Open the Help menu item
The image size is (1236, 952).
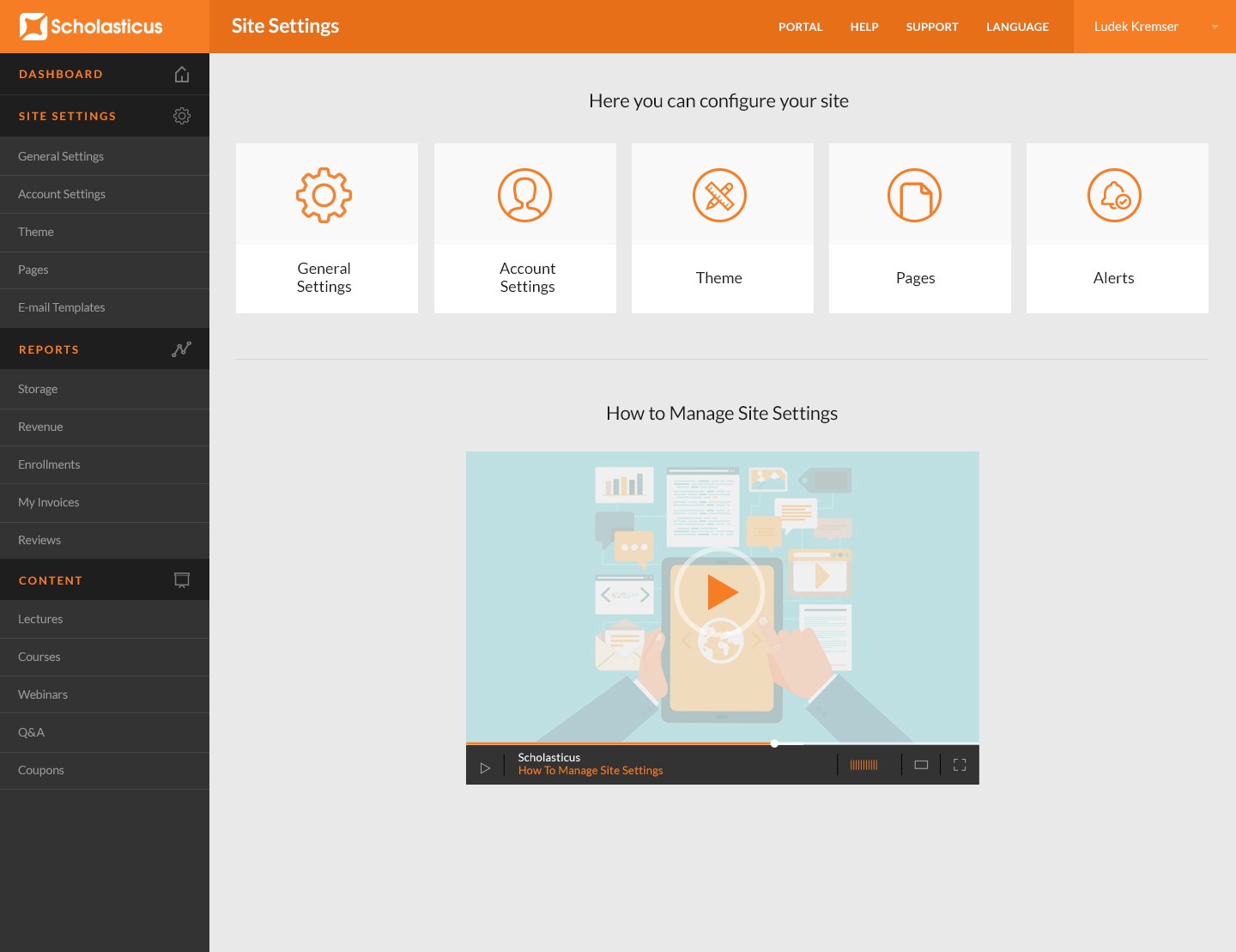[x=863, y=27]
